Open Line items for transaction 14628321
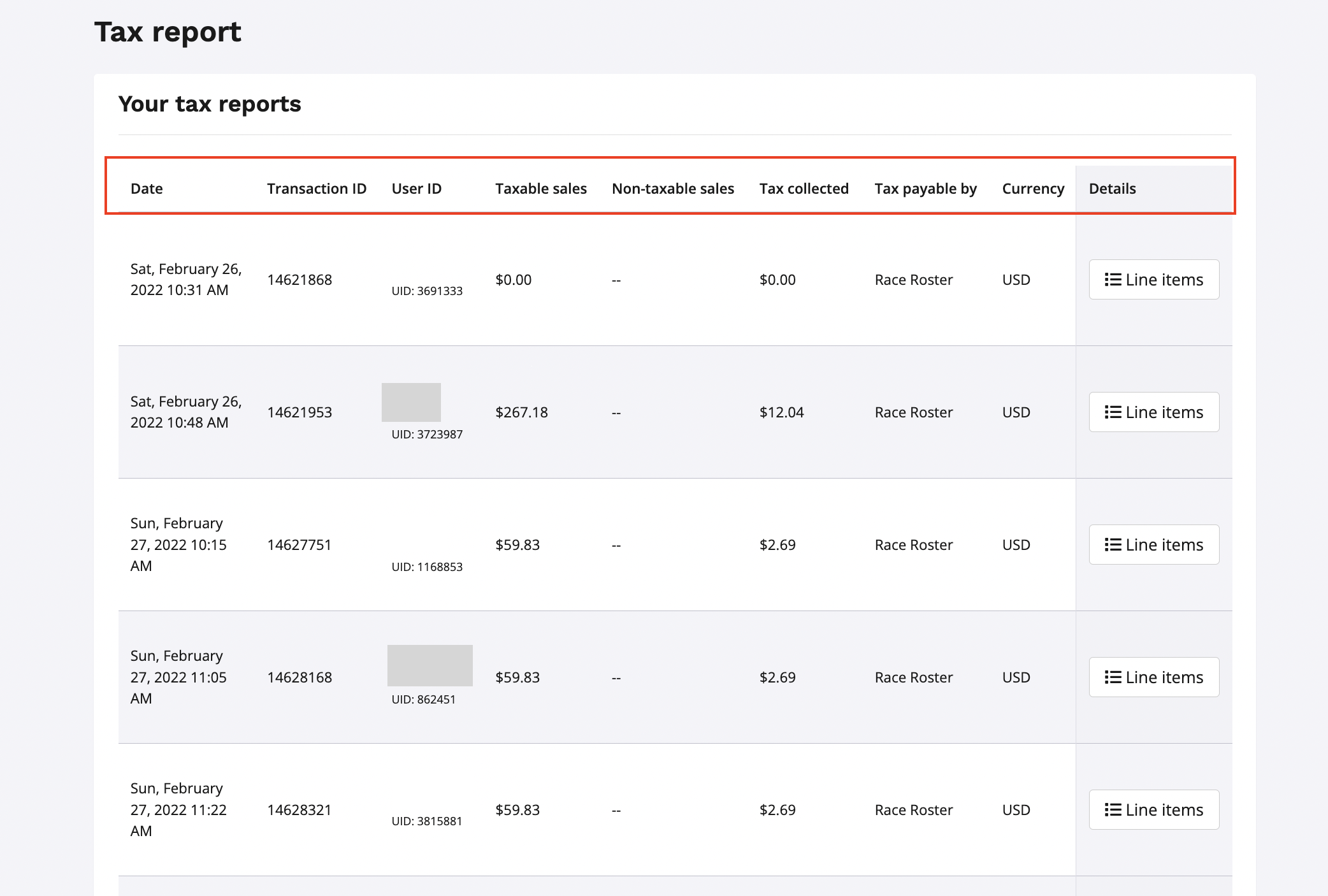1328x896 pixels. pyautogui.click(x=1153, y=810)
